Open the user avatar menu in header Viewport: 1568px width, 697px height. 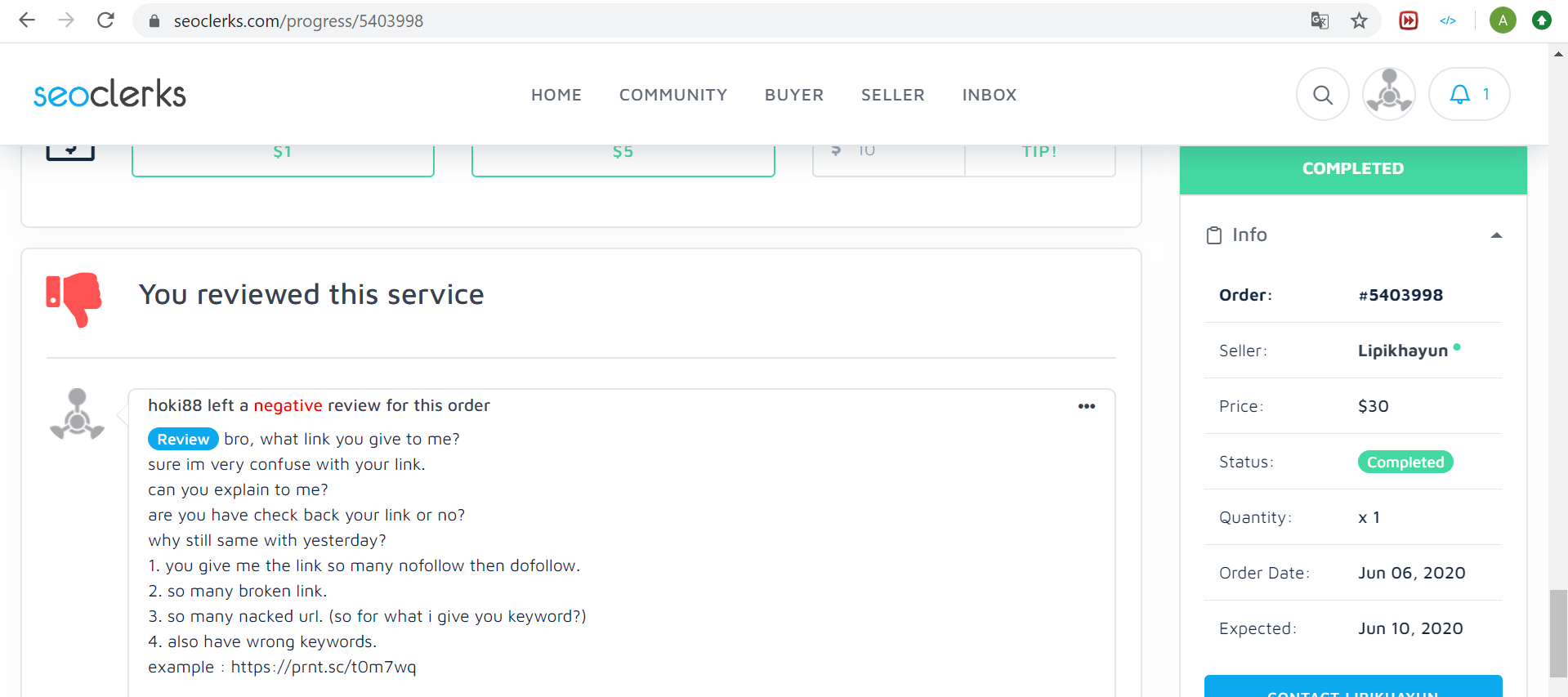[x=1388, y=95]
